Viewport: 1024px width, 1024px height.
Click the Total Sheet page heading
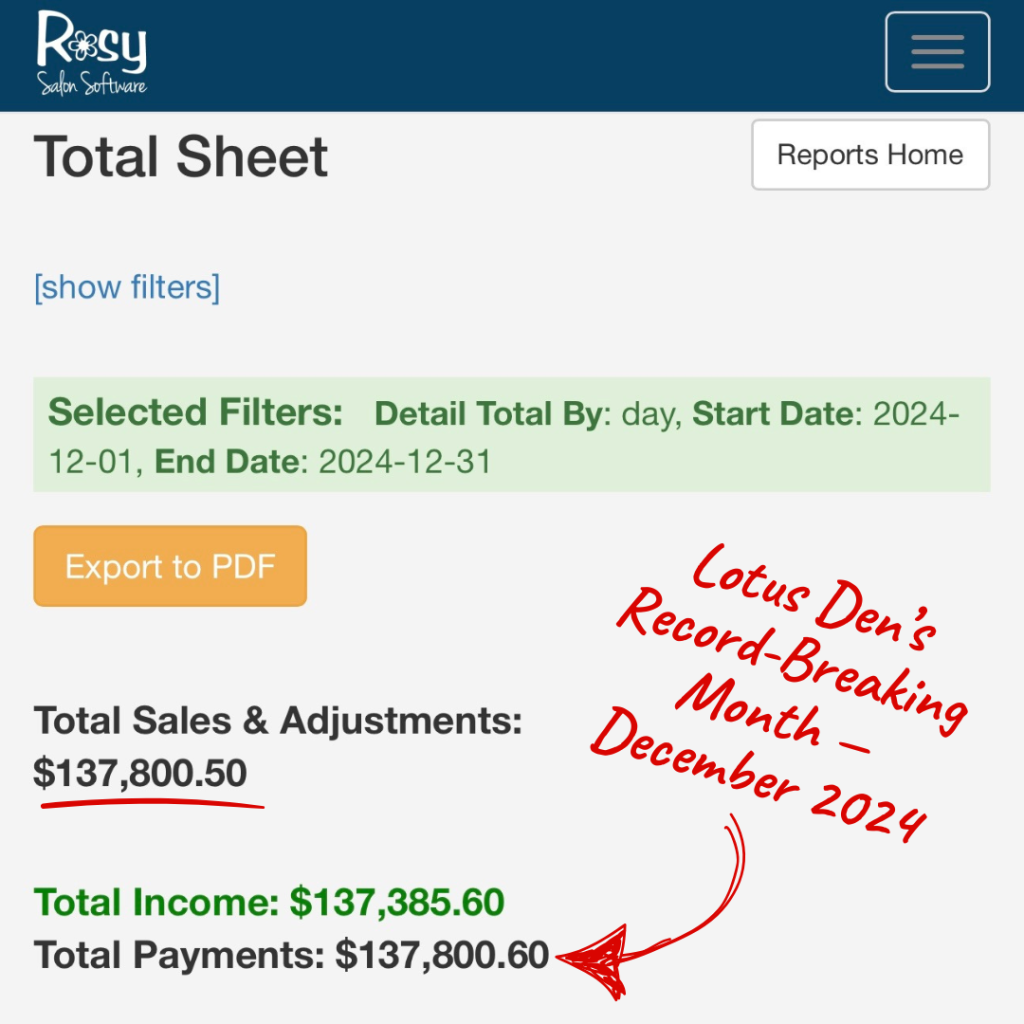[x=180, y=157]
